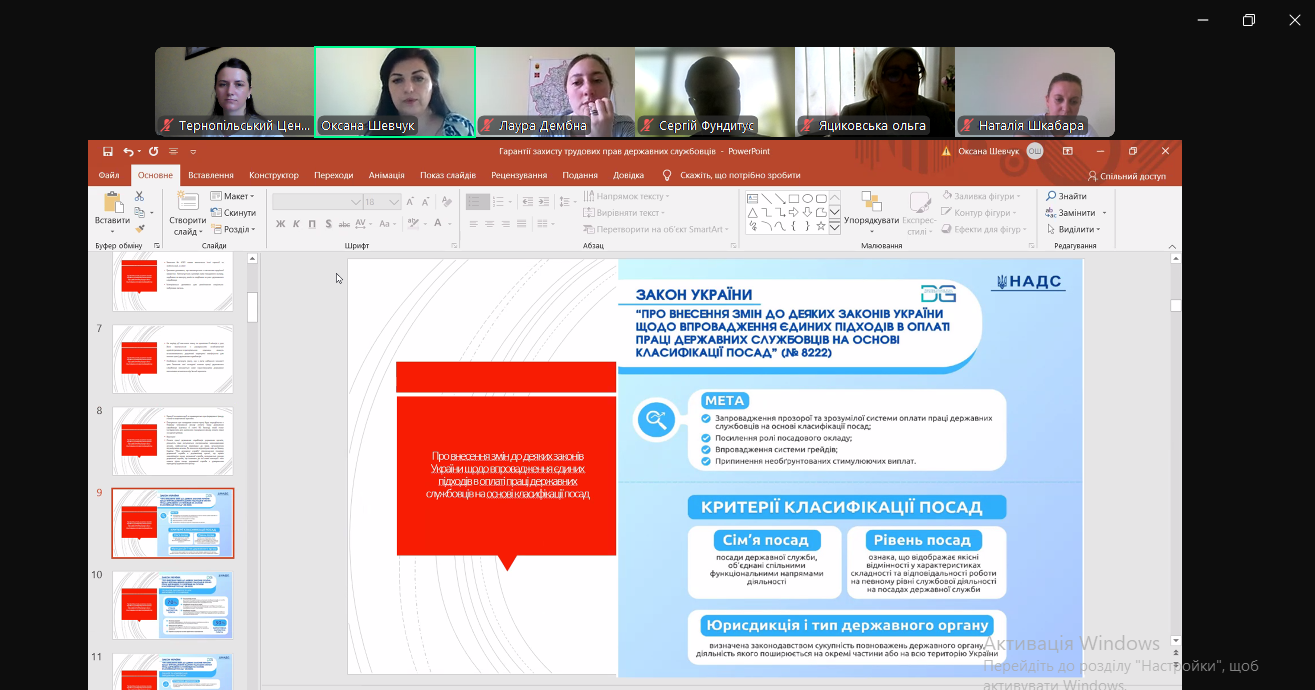This screenshot has height=690, width=1315.
Task: Open the Подання ribbon tab
Action: click(580, 175)
